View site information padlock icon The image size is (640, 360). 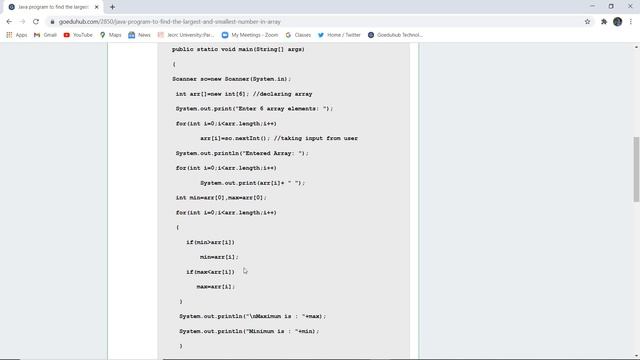click(52, 22)
